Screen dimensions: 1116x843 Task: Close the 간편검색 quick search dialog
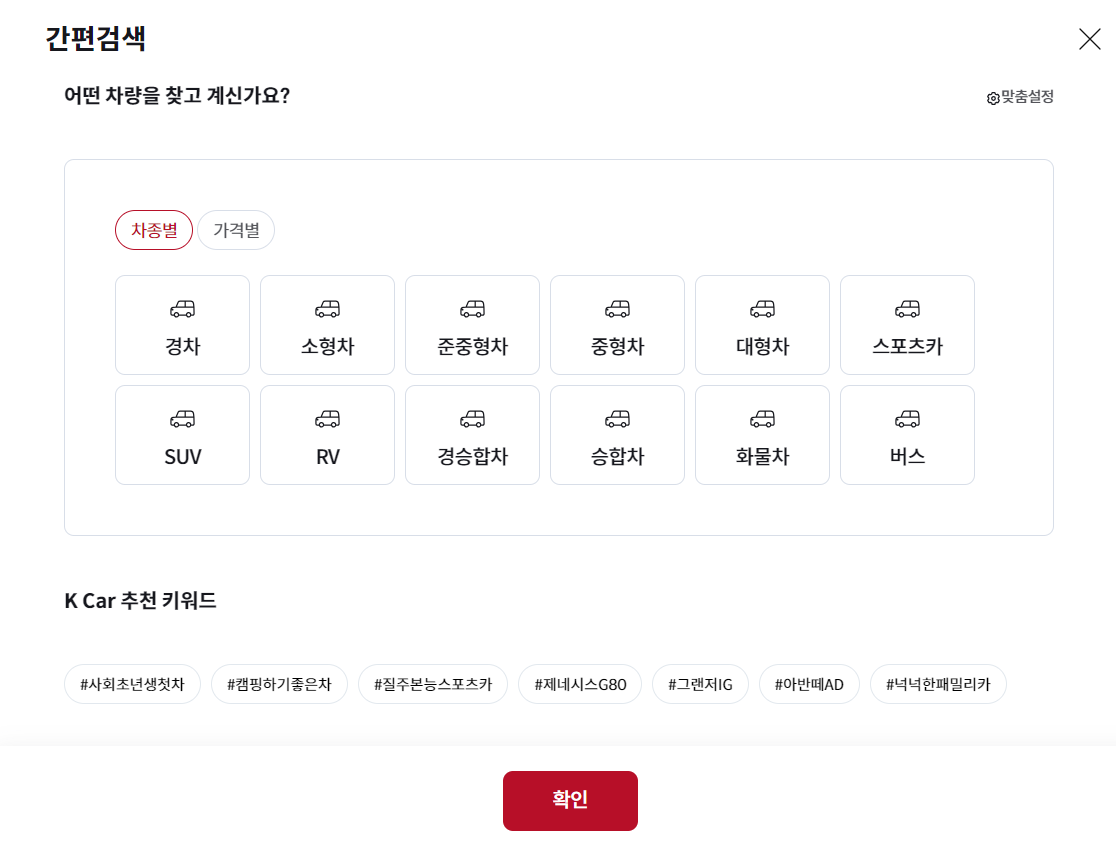[1089, 39]
